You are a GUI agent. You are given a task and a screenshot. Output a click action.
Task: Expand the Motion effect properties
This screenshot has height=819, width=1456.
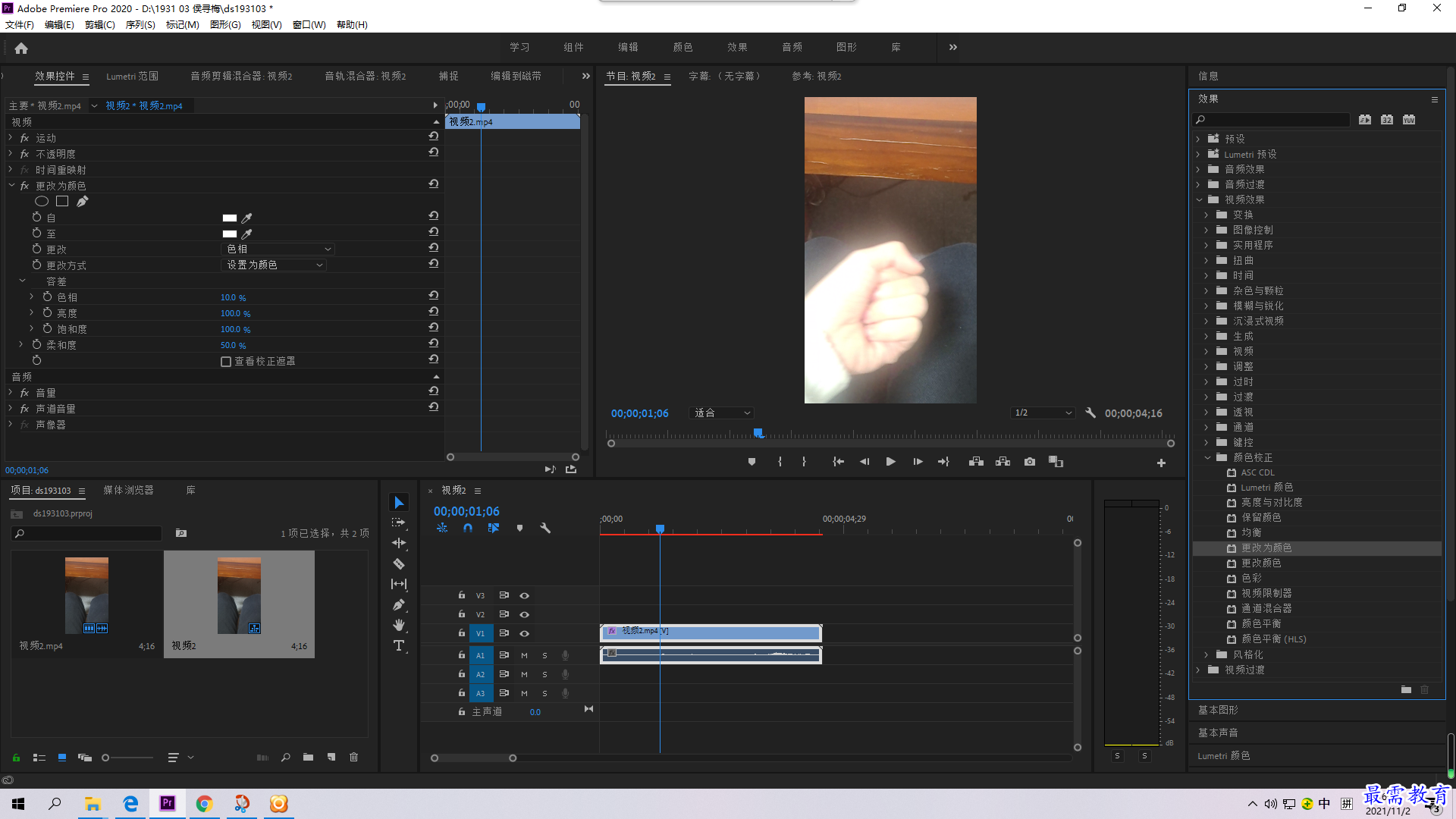[x=11, y=137]
